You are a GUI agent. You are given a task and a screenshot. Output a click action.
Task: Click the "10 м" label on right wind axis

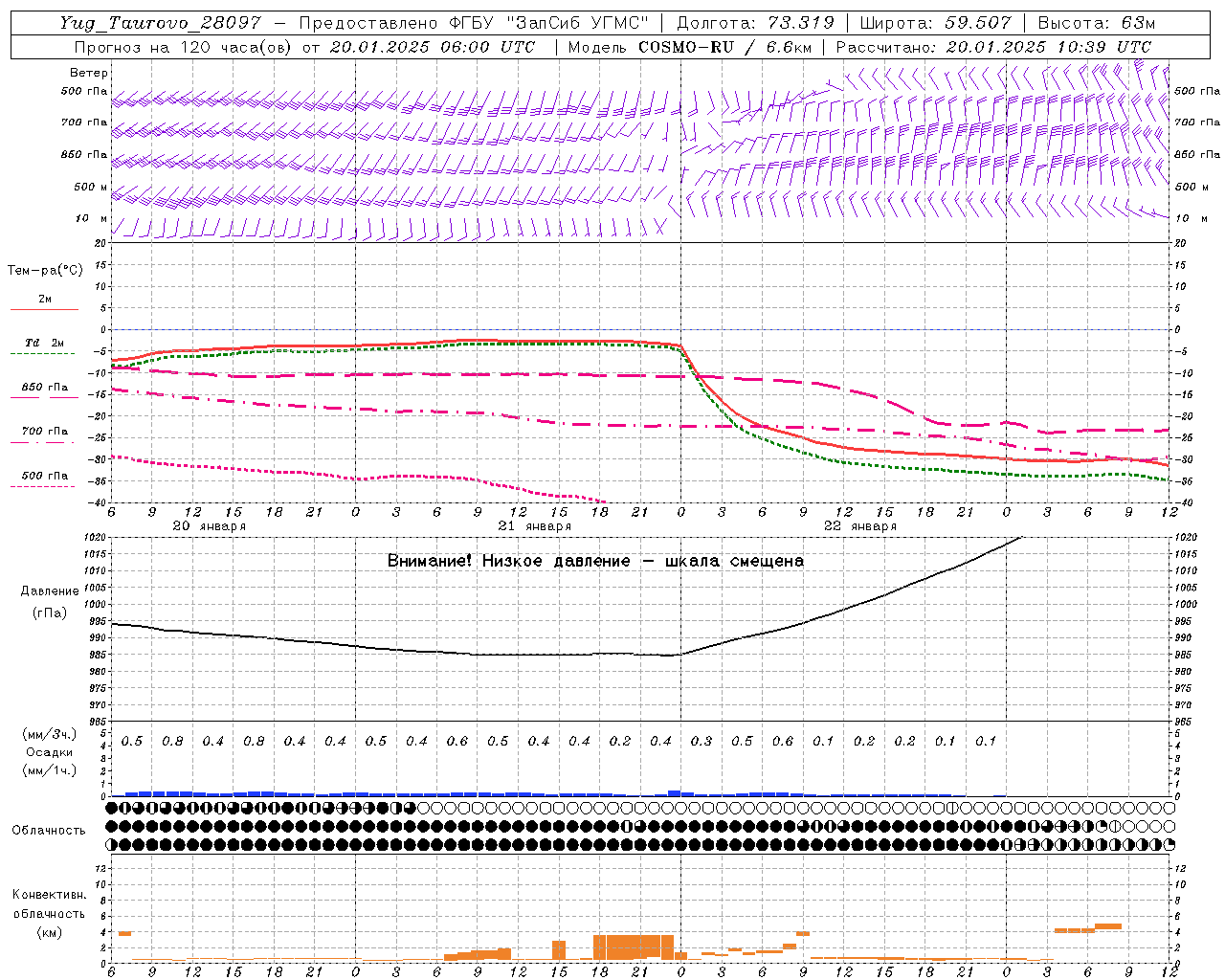click(x=1190, y=219)
